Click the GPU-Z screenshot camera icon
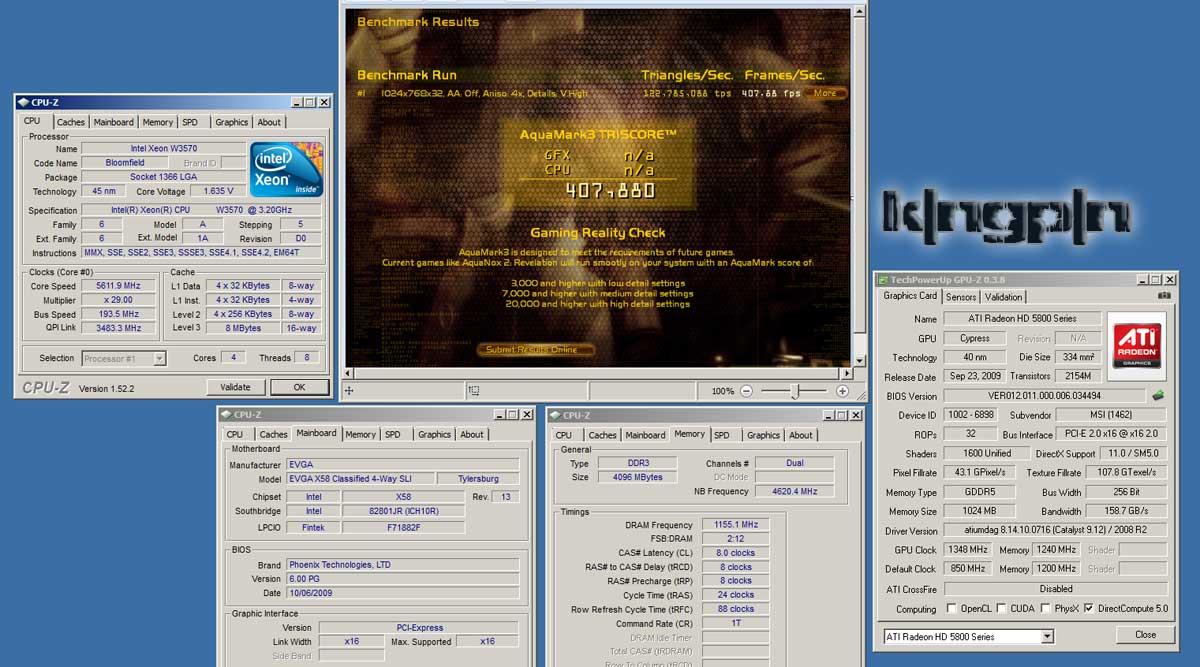Viewport: 1200px width, 667px height. (x=1163, y=296)
